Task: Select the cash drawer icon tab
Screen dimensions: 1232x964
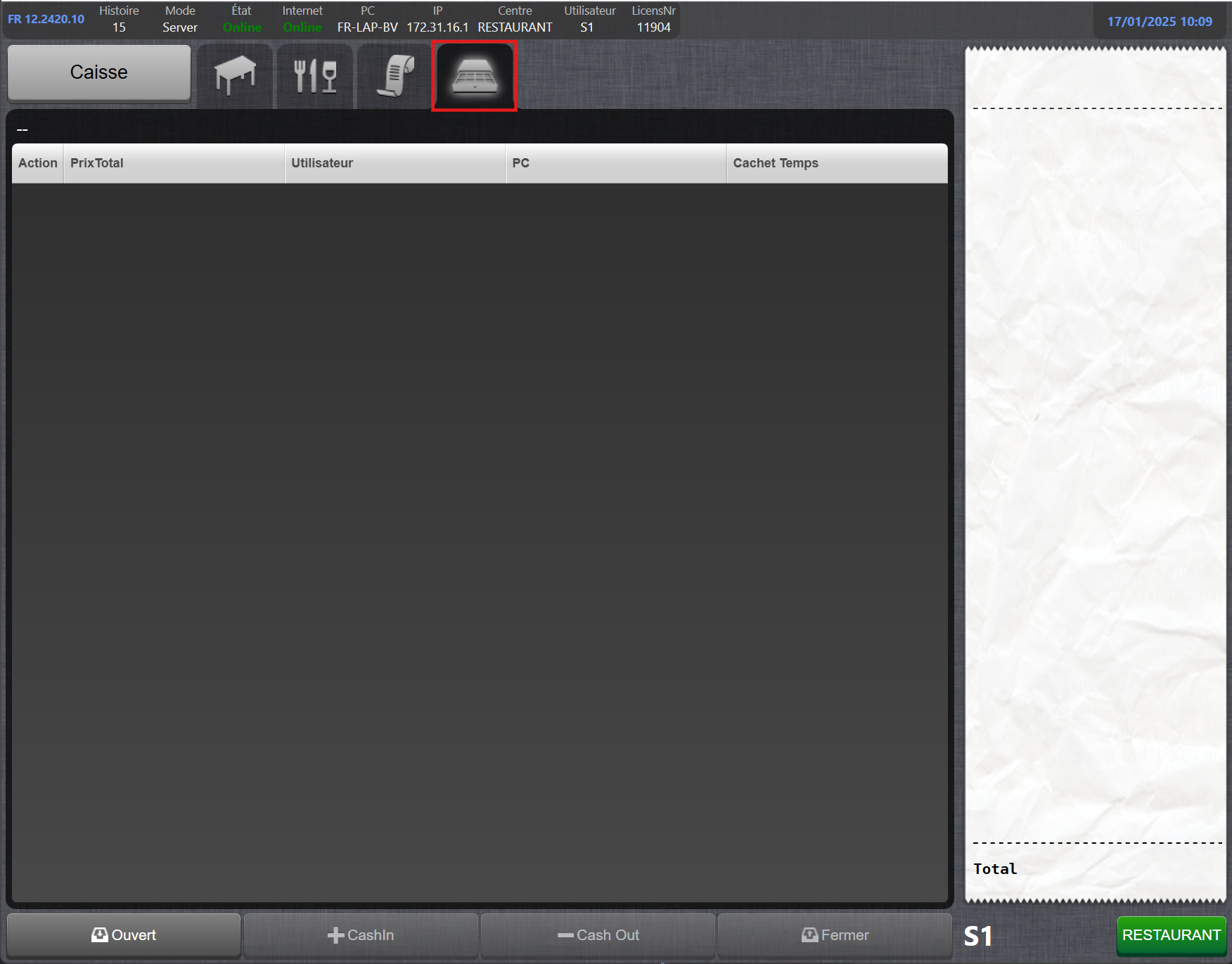Action: pos(475,75)
